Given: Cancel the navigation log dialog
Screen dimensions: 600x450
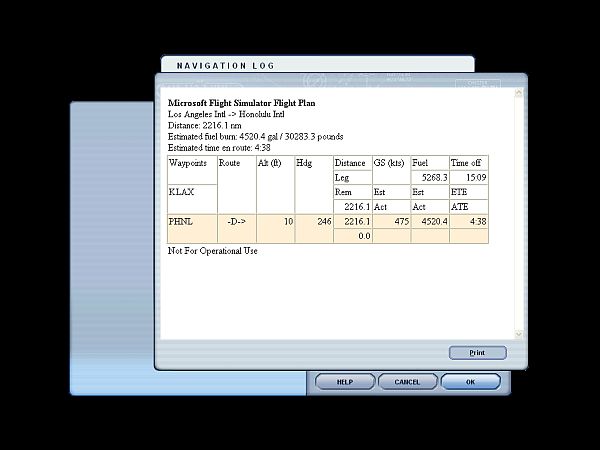Looking at the screenshot, I should pyautogui.click(x=407, y=382).
